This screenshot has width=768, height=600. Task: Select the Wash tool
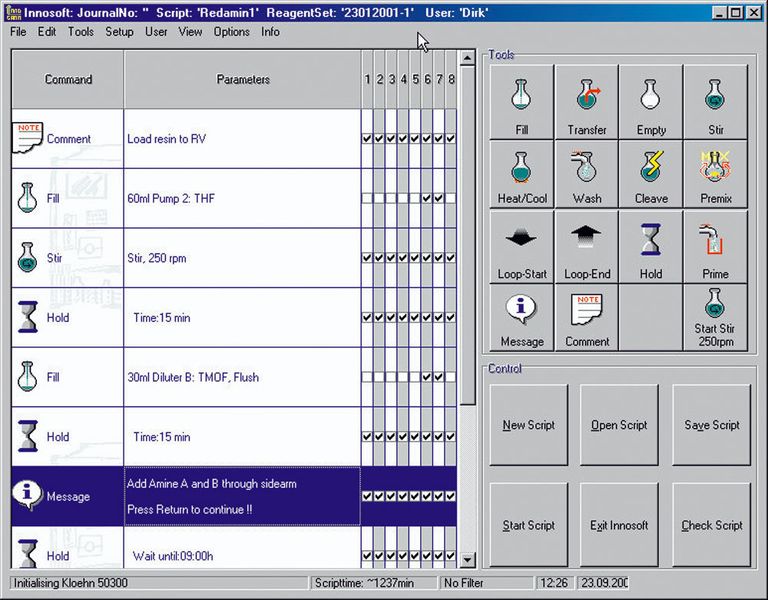586,174
